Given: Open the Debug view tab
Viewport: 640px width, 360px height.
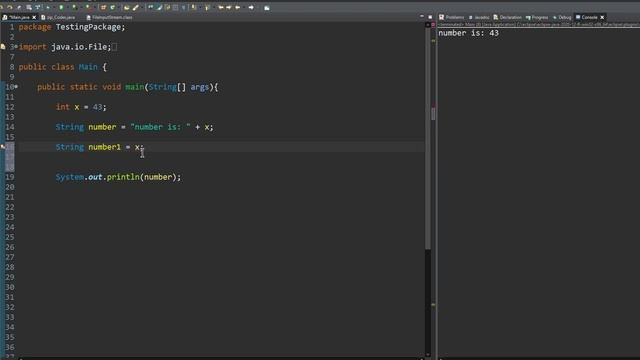Looking at the screenshot, I should click(x=562, y=17).
